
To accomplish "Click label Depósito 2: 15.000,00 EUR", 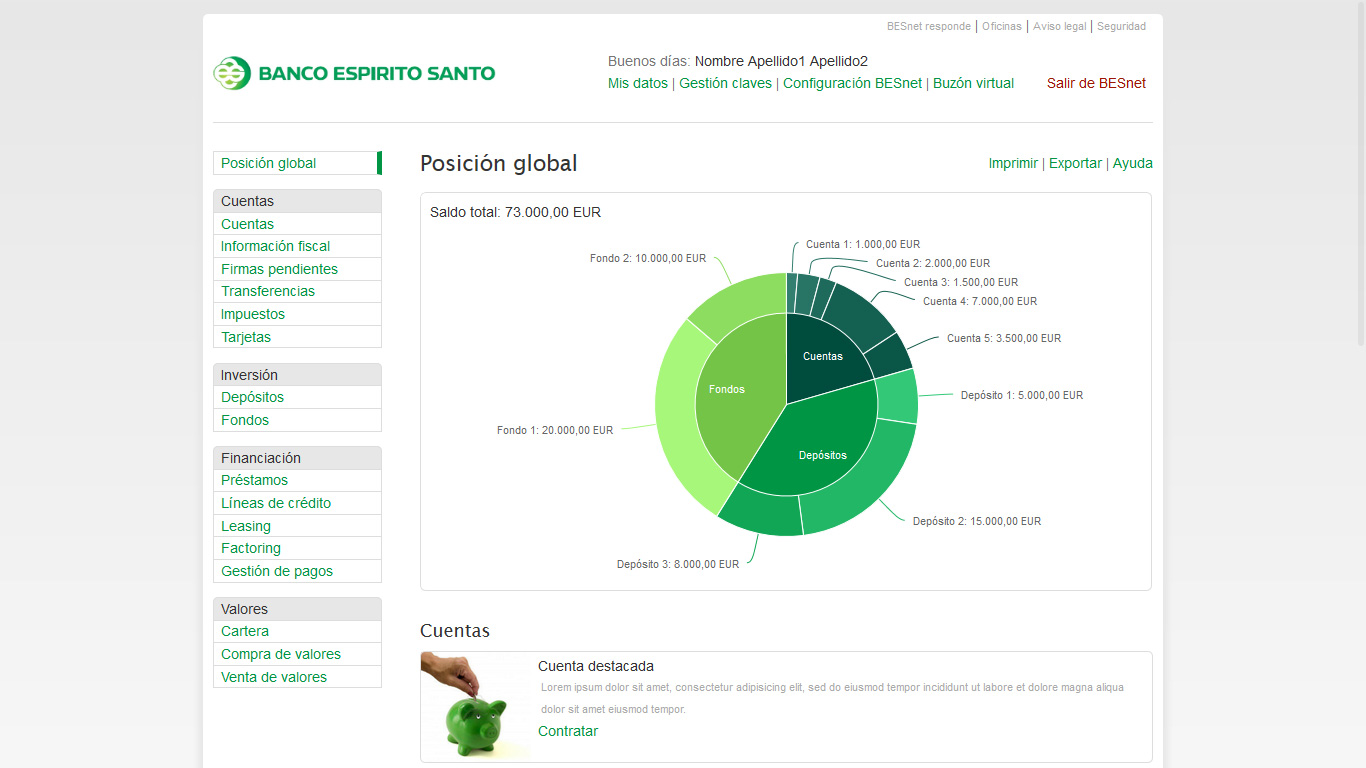I will pyautogui.click(x=977, y=521).
